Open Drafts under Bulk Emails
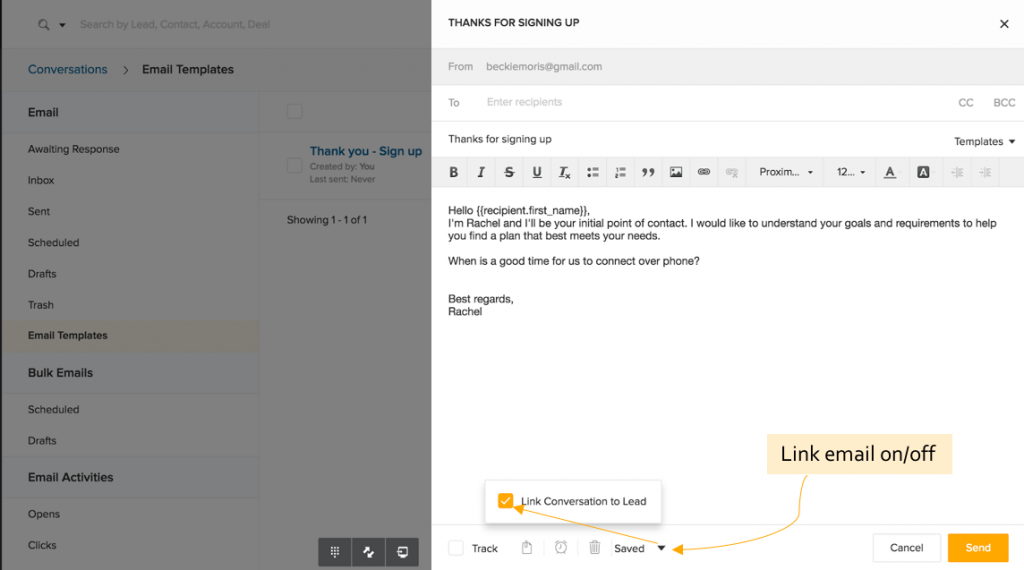 coord(42,441)
